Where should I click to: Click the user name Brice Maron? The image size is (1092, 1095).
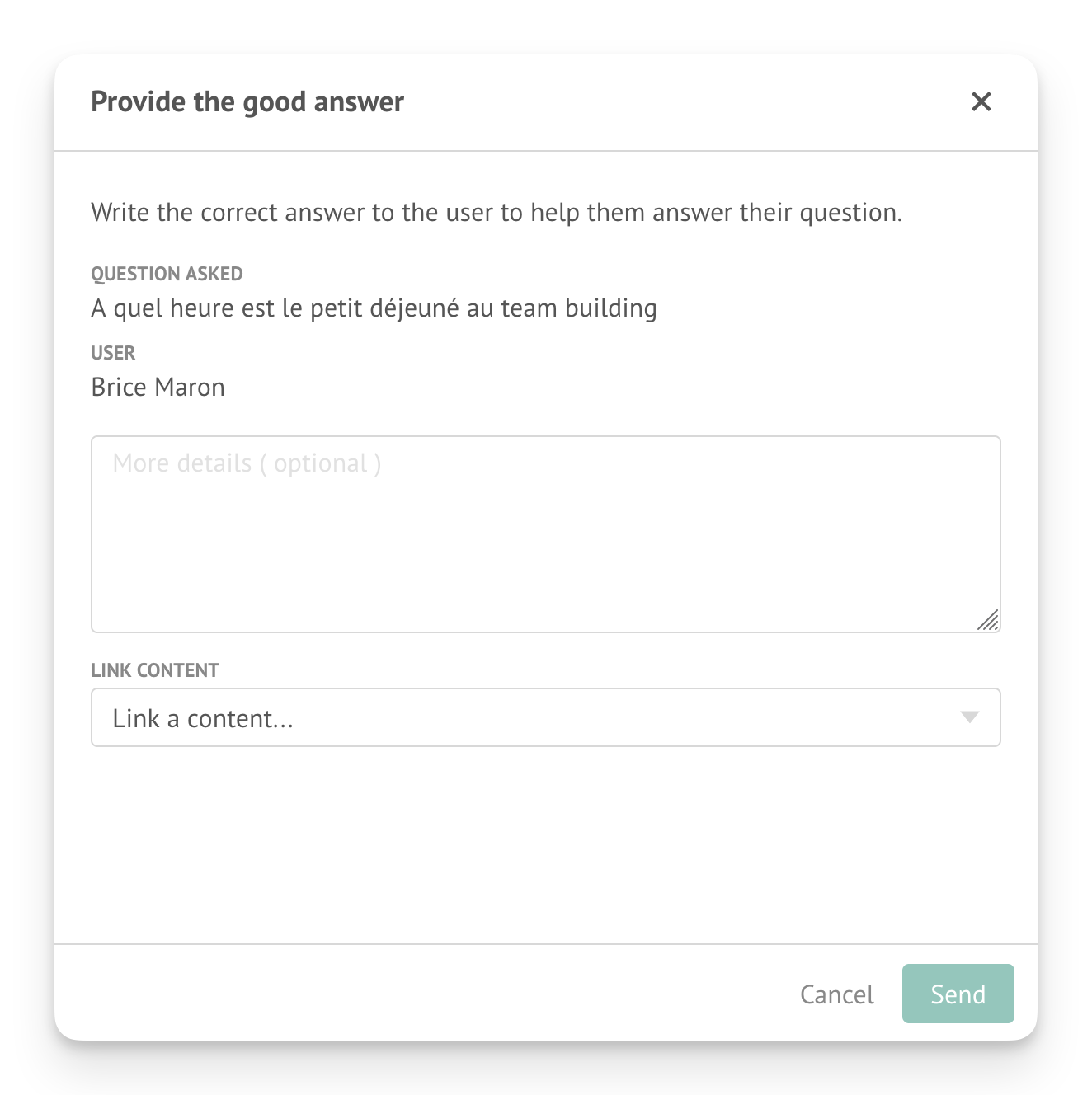(158, 388)
